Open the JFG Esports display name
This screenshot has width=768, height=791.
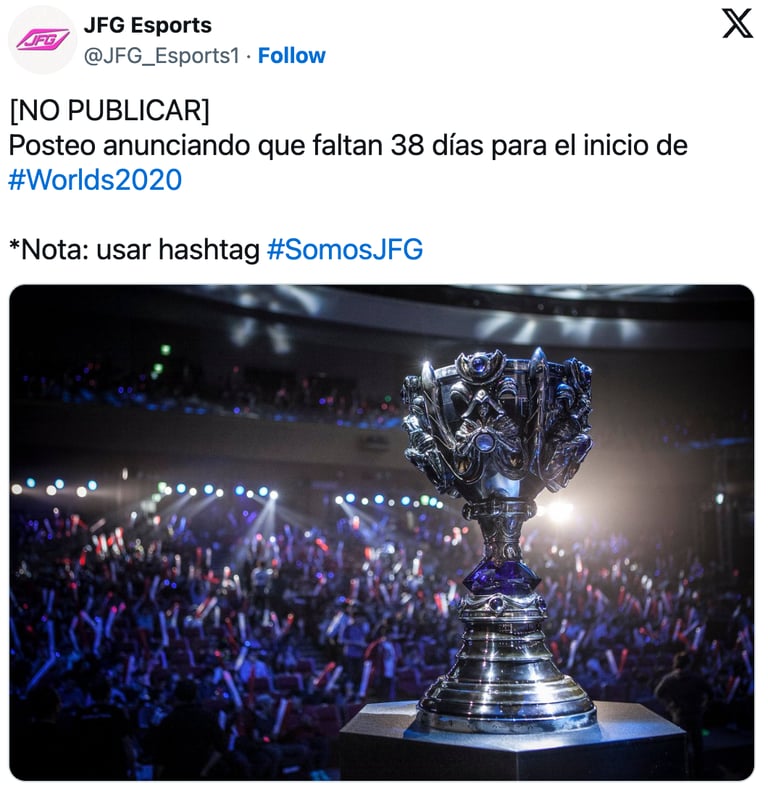tap(147, 25)
